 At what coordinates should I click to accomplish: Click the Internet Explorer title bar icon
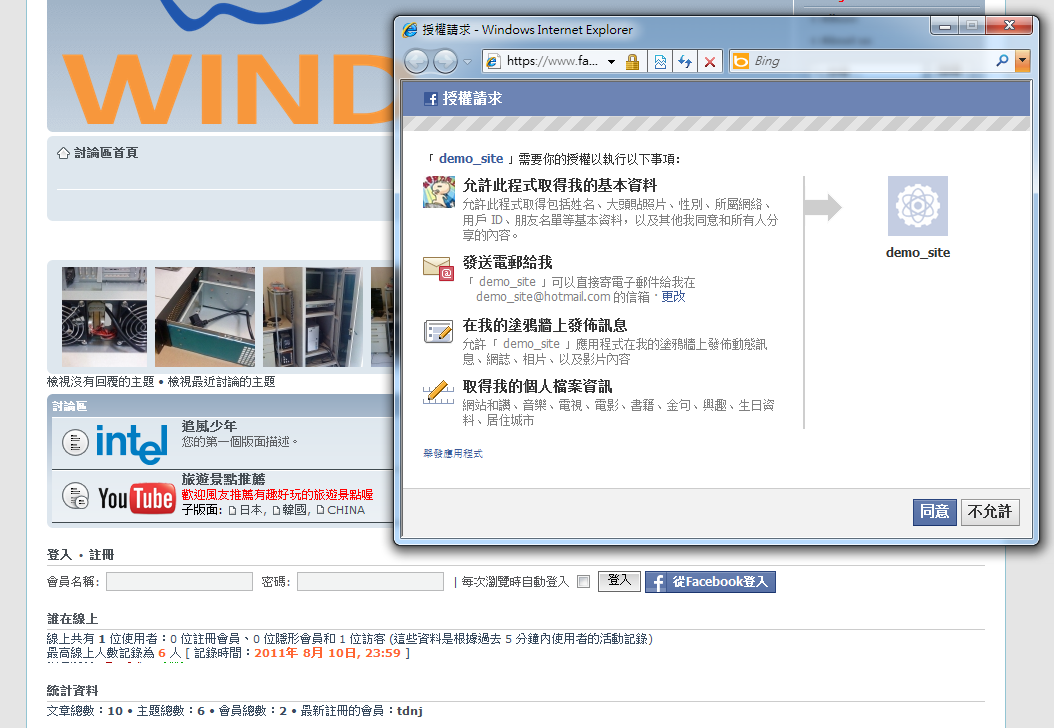point(409,30)
